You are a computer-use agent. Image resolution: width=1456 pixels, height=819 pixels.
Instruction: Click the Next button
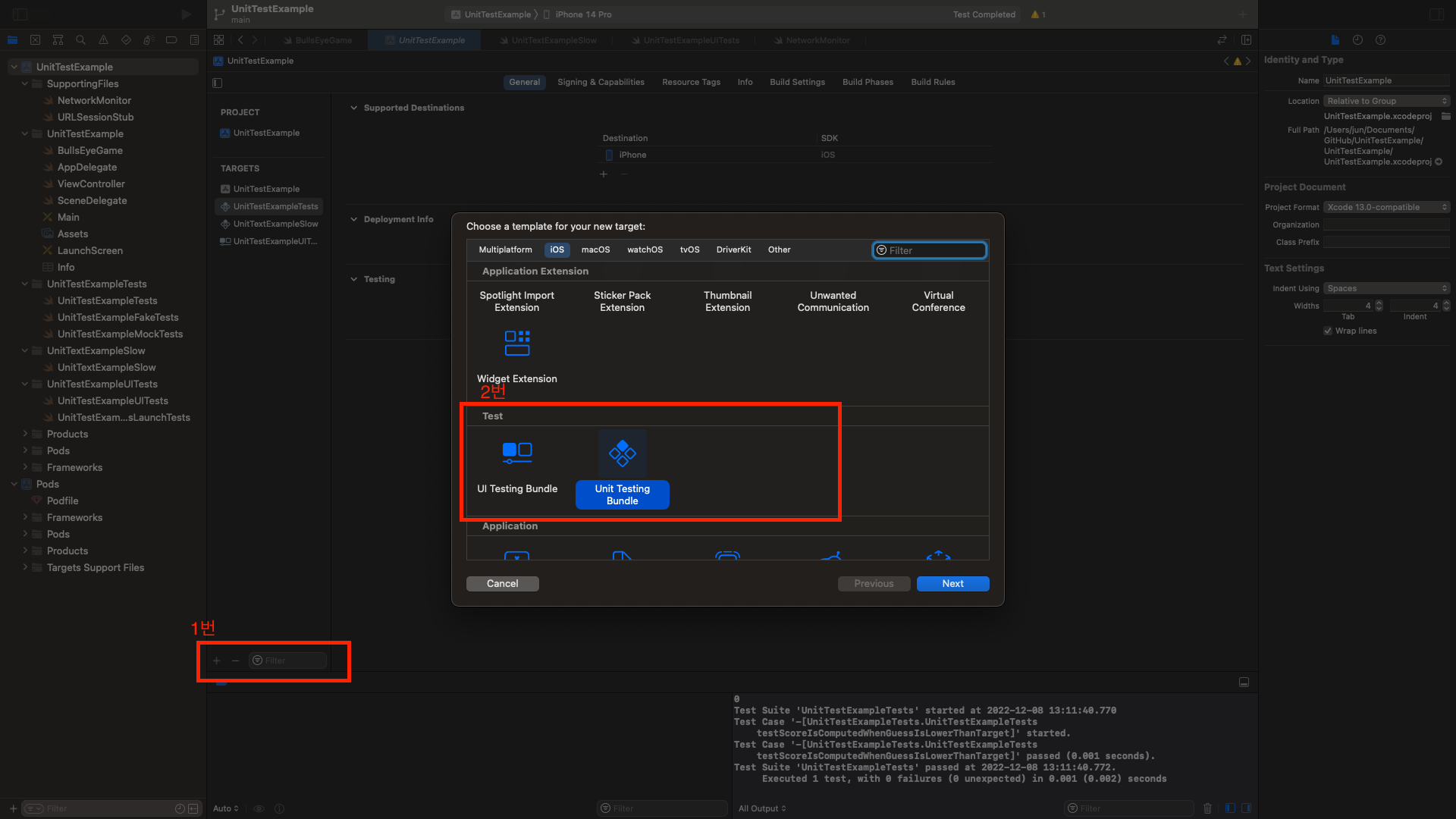tap(952, 583)
